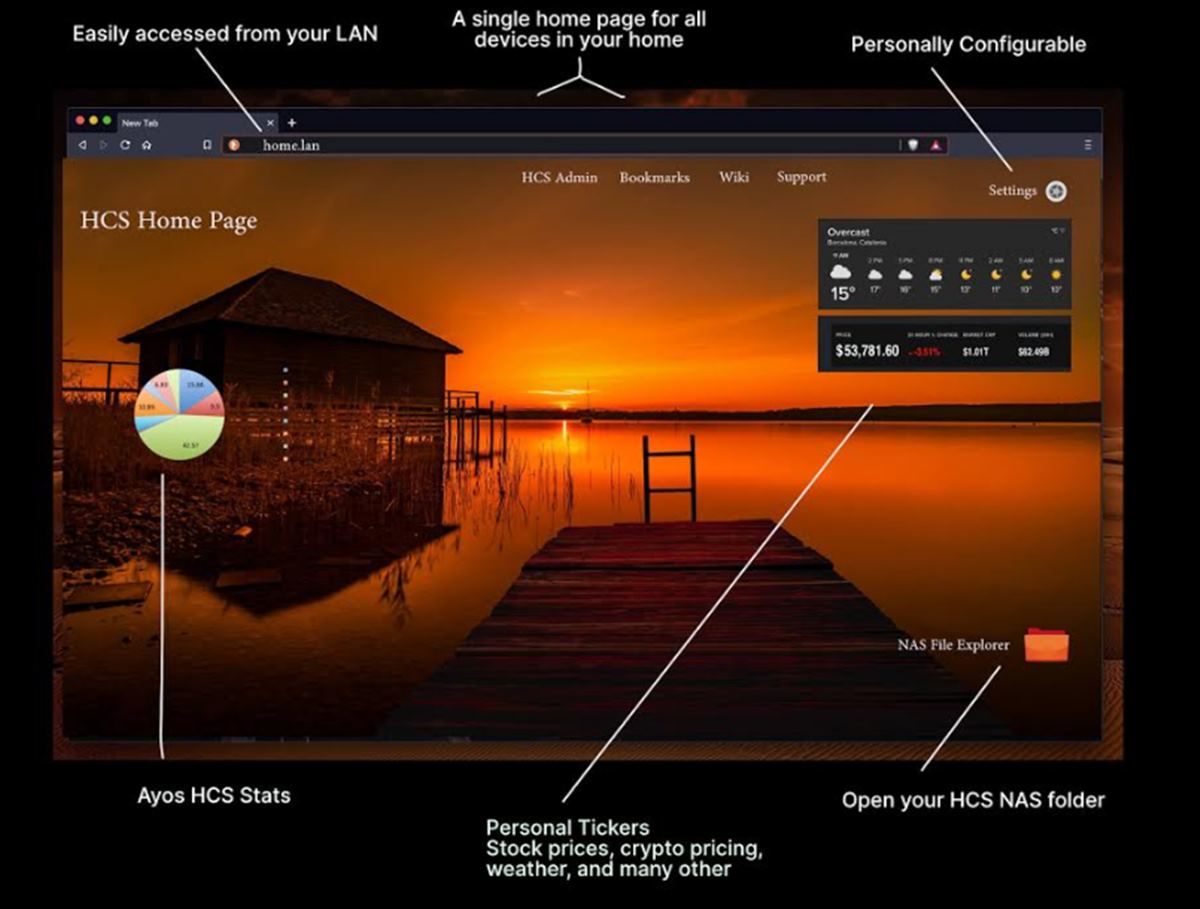This screenshot has width=1200, height=909.
Task: Open the HCS Admin menu item
Action: click(559, 177)
